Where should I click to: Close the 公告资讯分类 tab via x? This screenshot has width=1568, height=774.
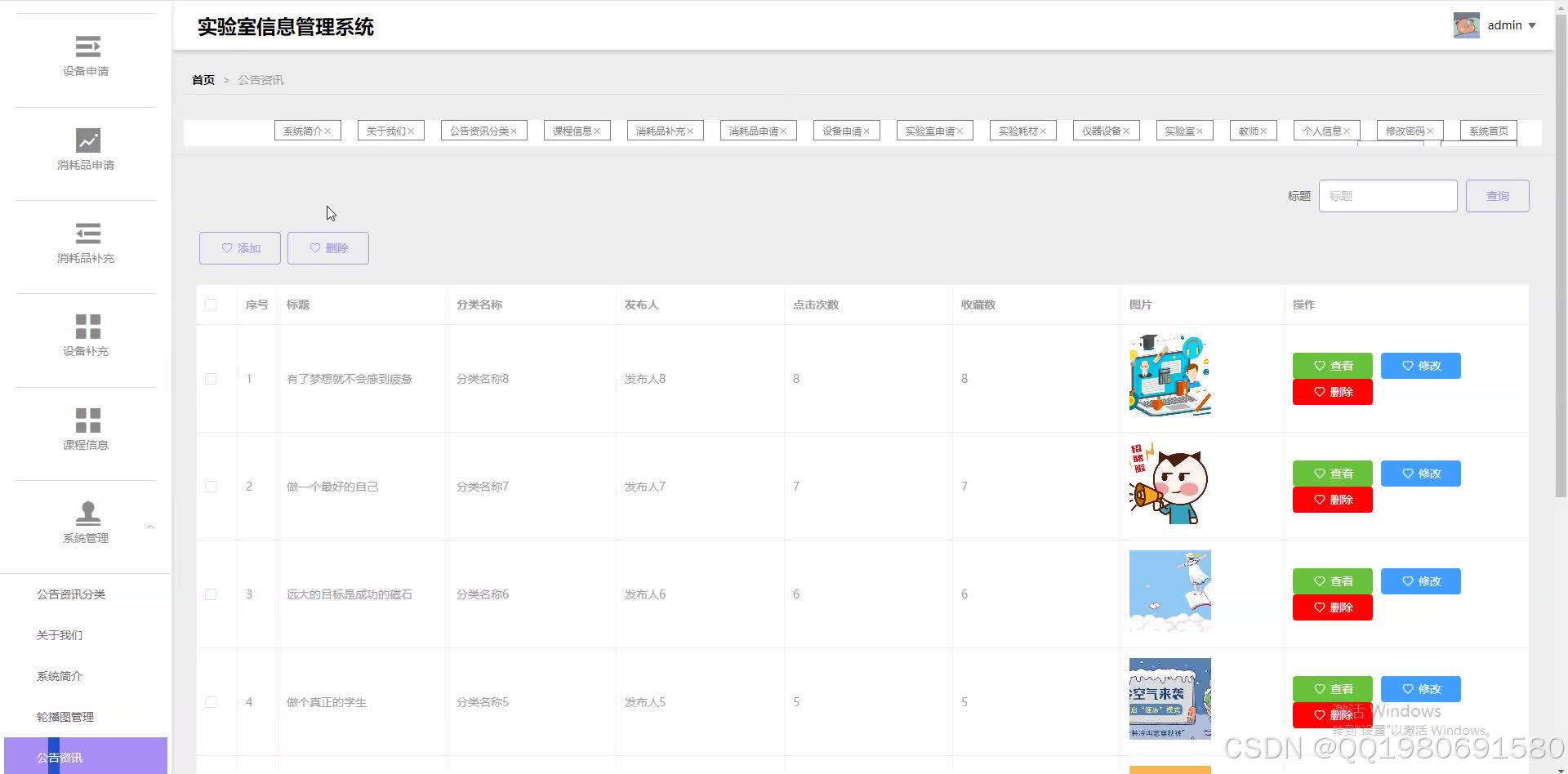click(x=514, y=131)
